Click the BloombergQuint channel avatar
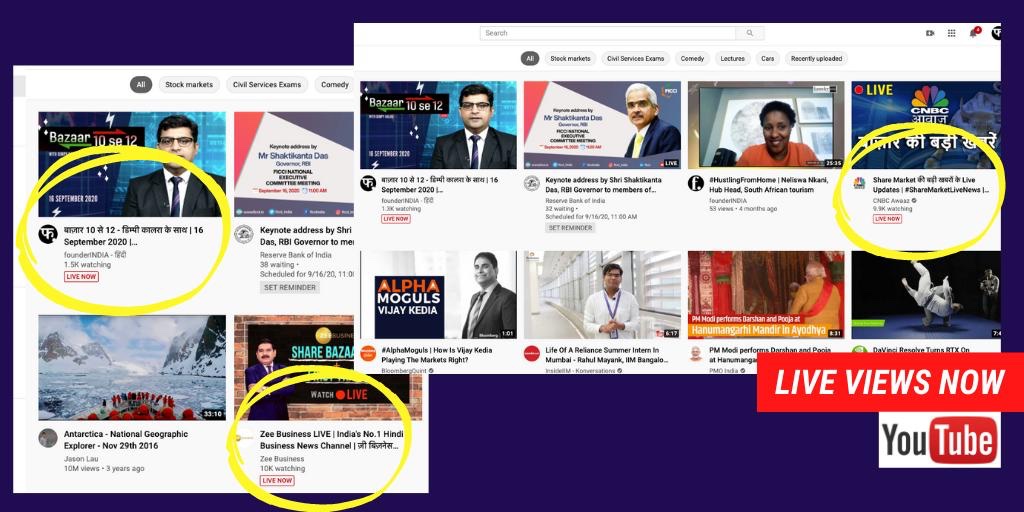Screen dimensions: 1024x512 (368, 353)
